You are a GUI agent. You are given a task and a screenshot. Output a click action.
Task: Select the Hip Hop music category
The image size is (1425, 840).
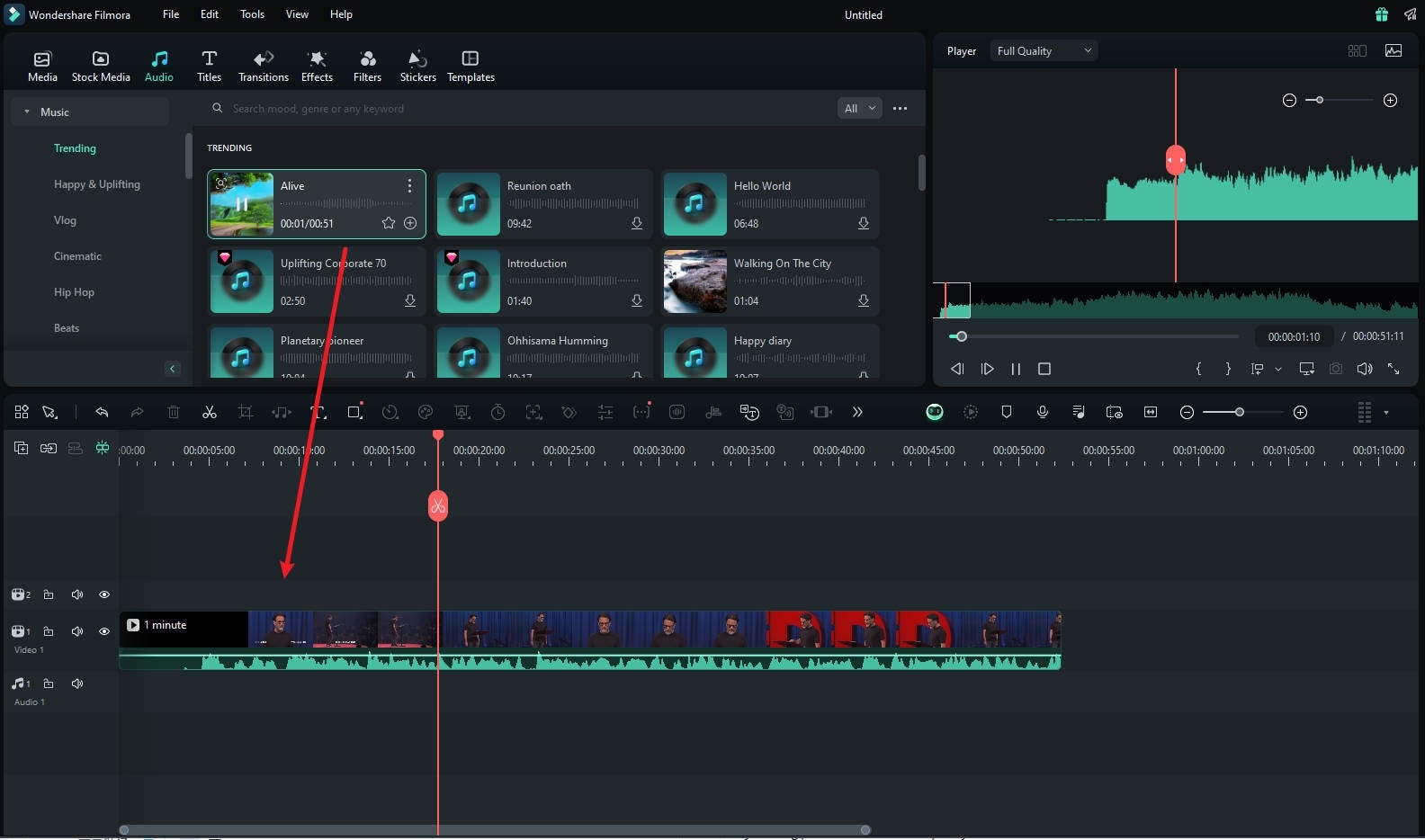74,292
